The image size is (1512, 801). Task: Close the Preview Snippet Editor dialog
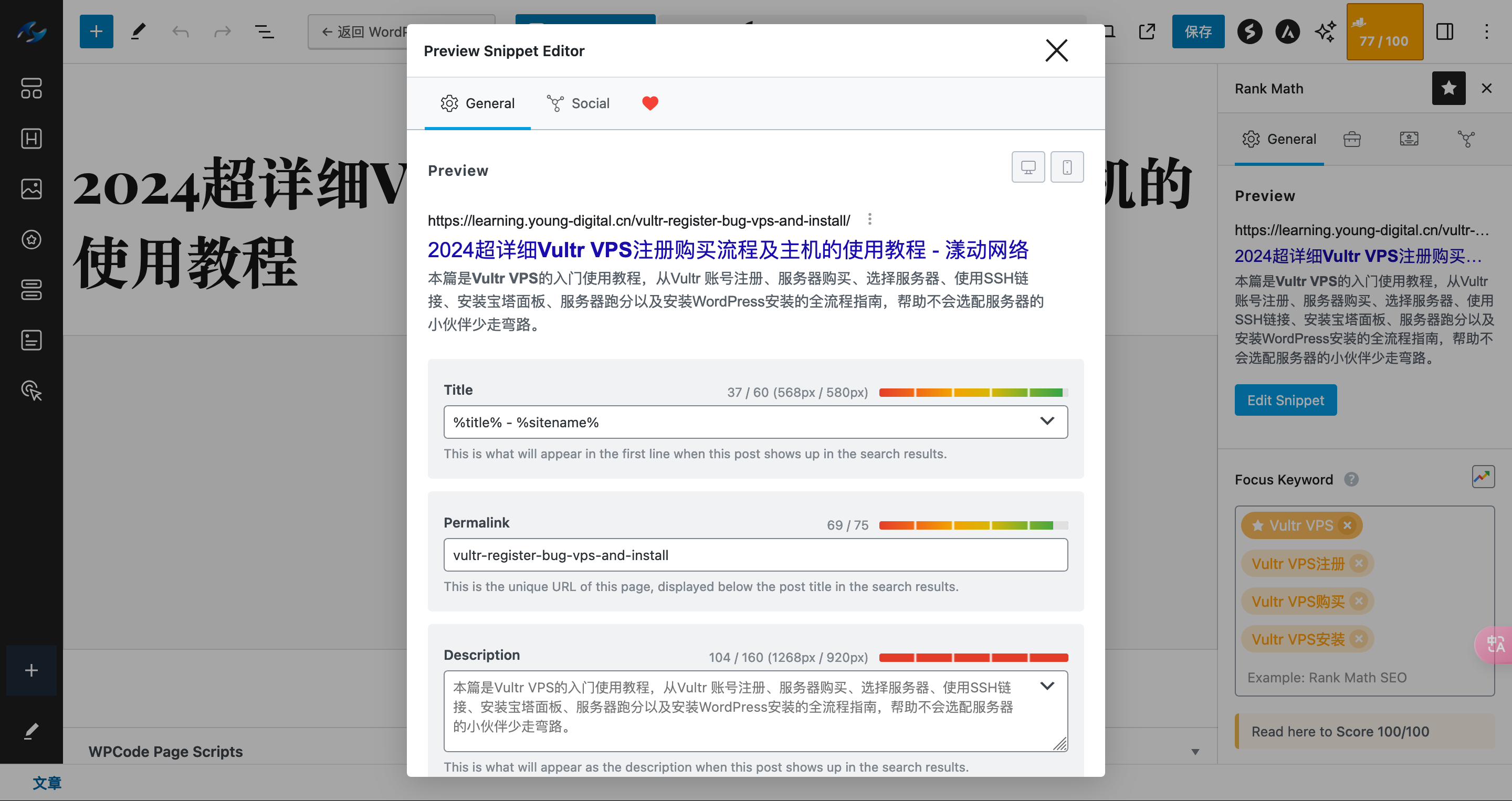pyautogui.click(x=1056, y=50)
